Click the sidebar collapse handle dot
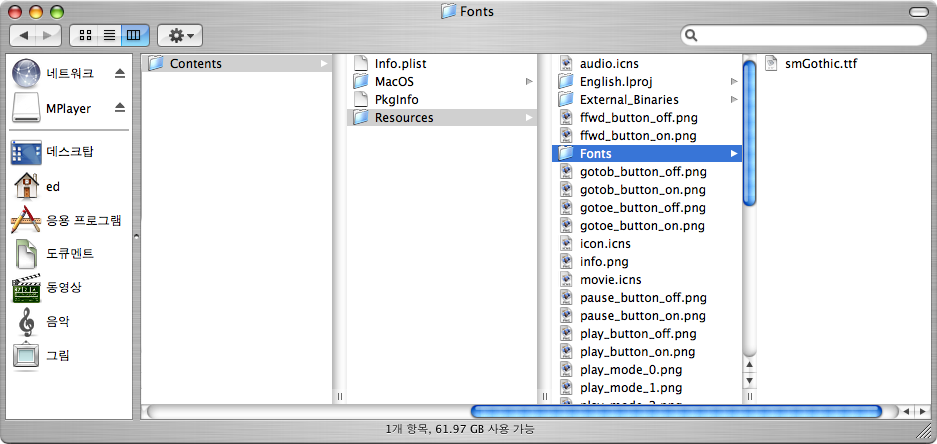The height and width of the screenshot is (444, 937). pos(137,237)
